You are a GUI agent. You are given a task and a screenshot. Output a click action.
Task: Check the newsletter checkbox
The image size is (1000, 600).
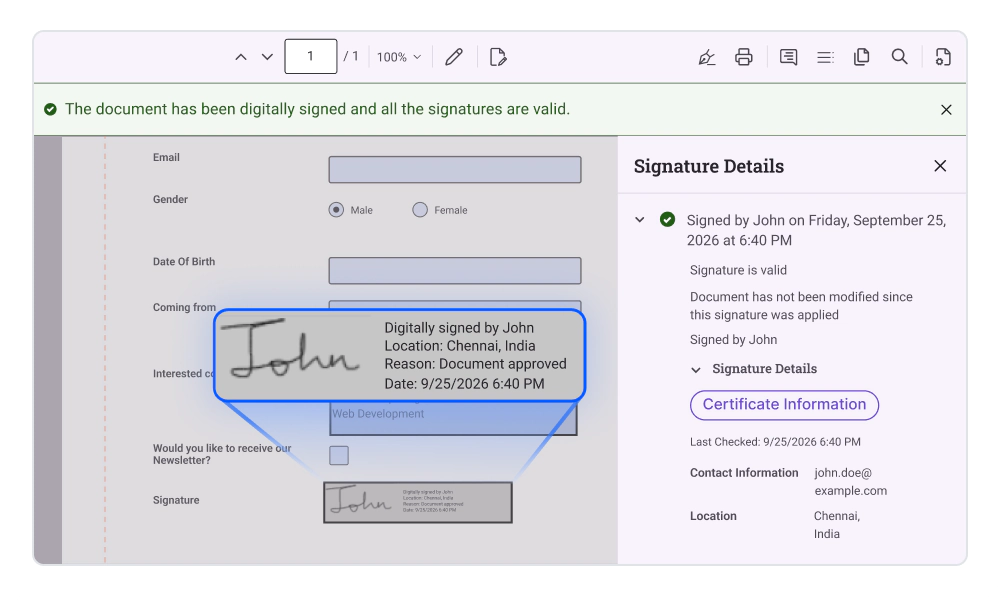[339, 455]
